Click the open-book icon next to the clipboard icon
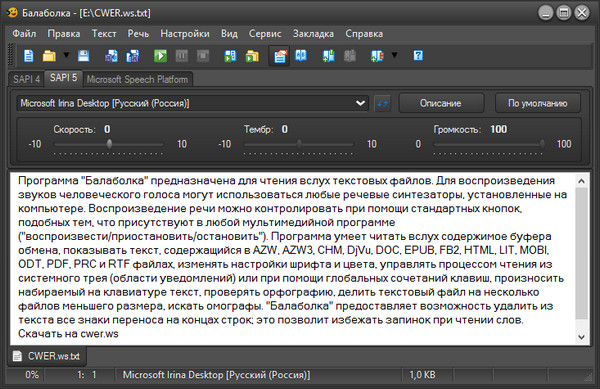 [301, 56]
